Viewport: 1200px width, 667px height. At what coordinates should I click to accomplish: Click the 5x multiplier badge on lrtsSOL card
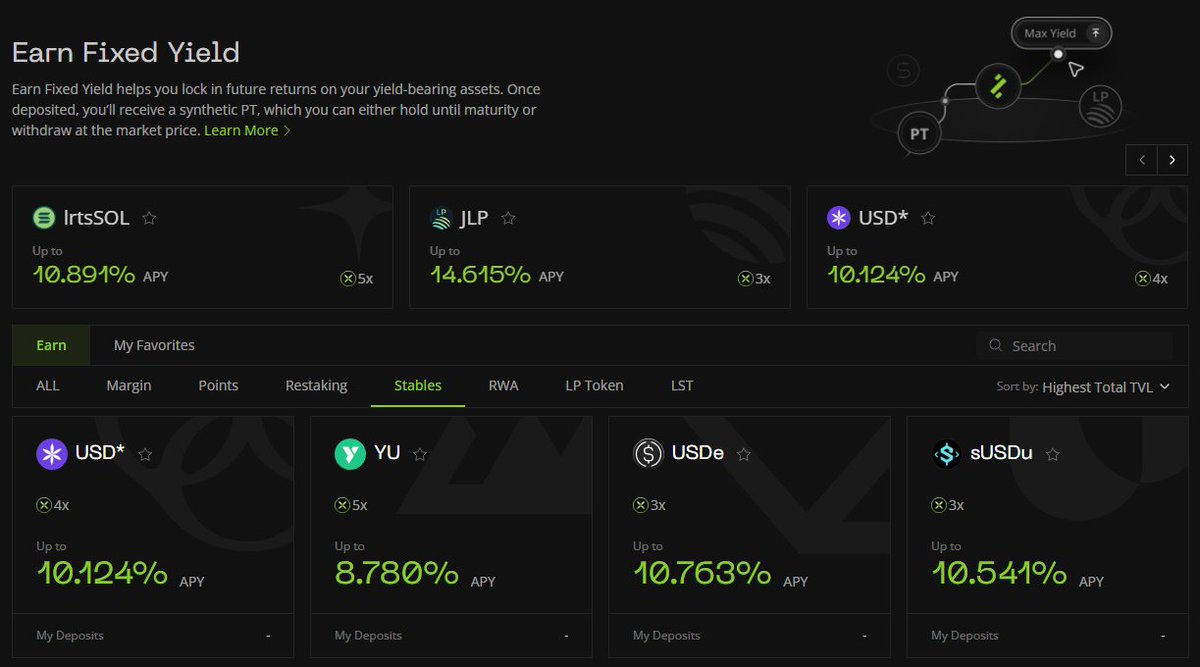click(356, 278)
